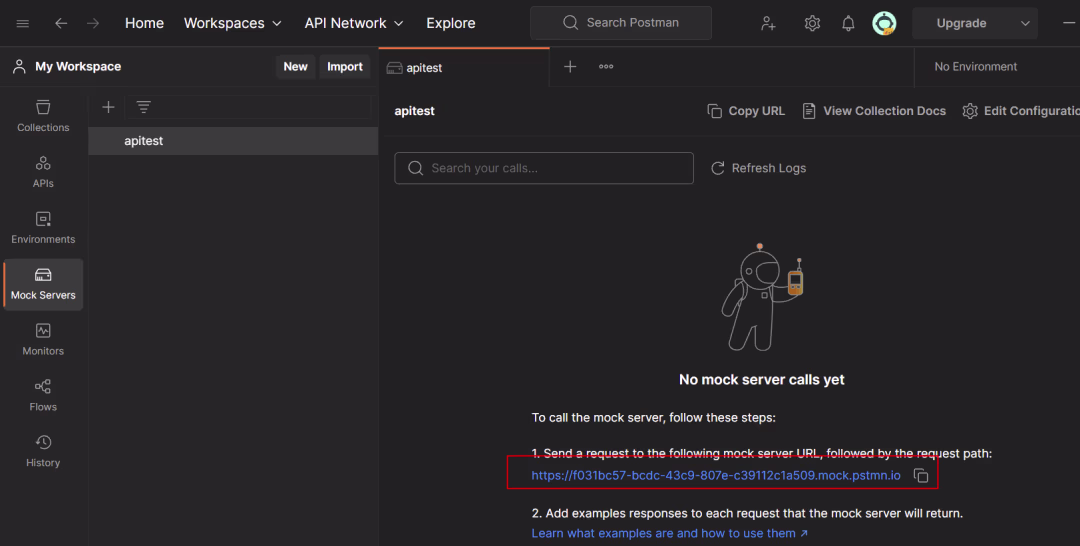Select Mock Servers in the sidebar
1080x546 pixels.
43,284
